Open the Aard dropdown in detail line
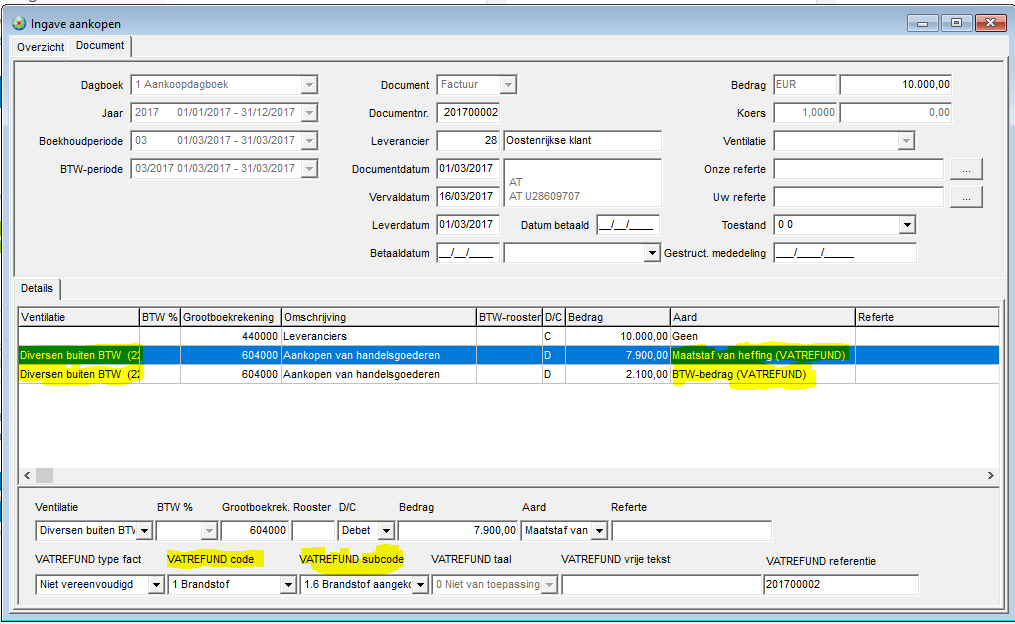The width and height of the screenshot is (1015, 624). coord(599,531)
